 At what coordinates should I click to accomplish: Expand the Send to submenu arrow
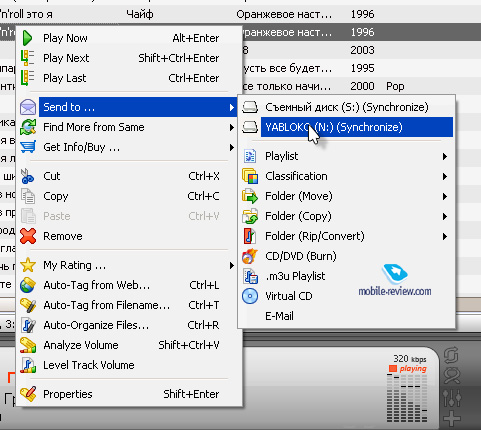[232, 107]
